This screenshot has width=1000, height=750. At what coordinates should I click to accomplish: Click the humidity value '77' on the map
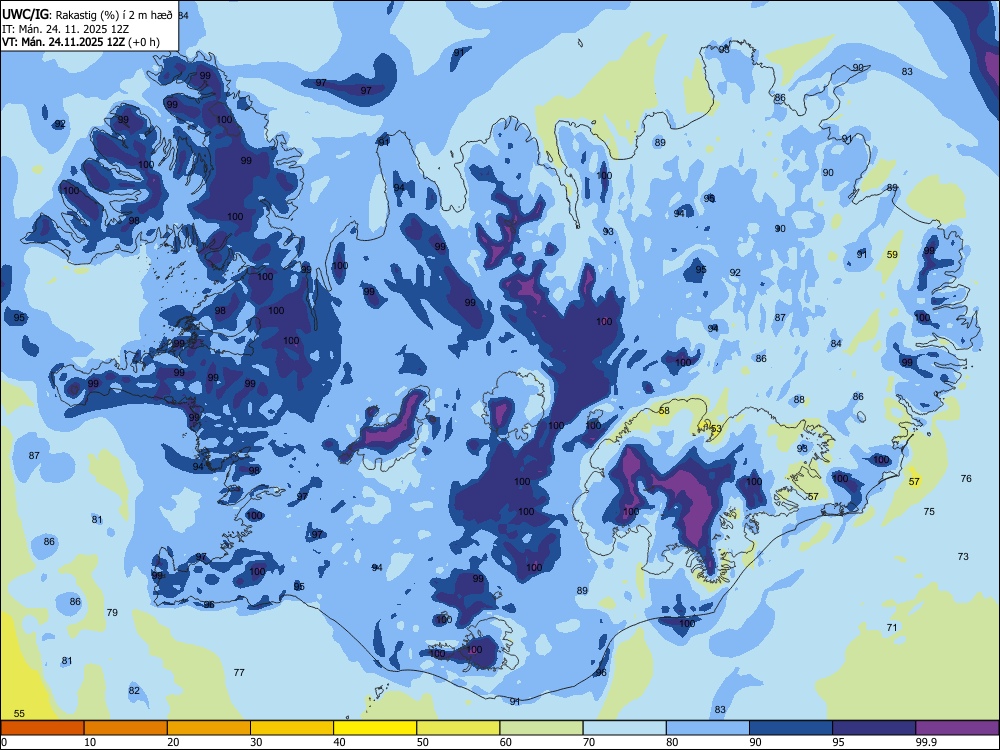click(239, 672)
